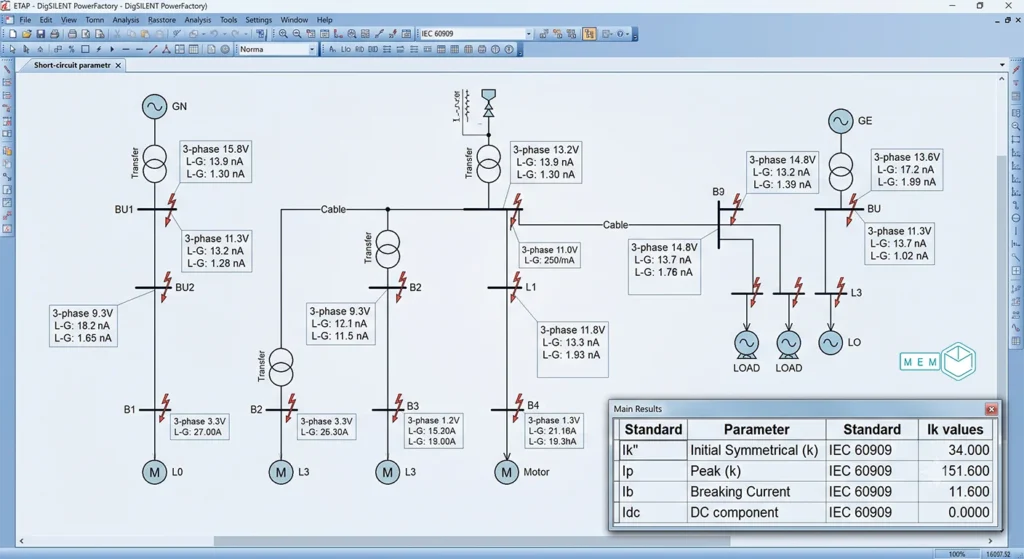Image resolution: width=1024 pixels, height=559 pixels.
Task: Click the vertical scroll up arrow
Action: [x=1002, y=79]
